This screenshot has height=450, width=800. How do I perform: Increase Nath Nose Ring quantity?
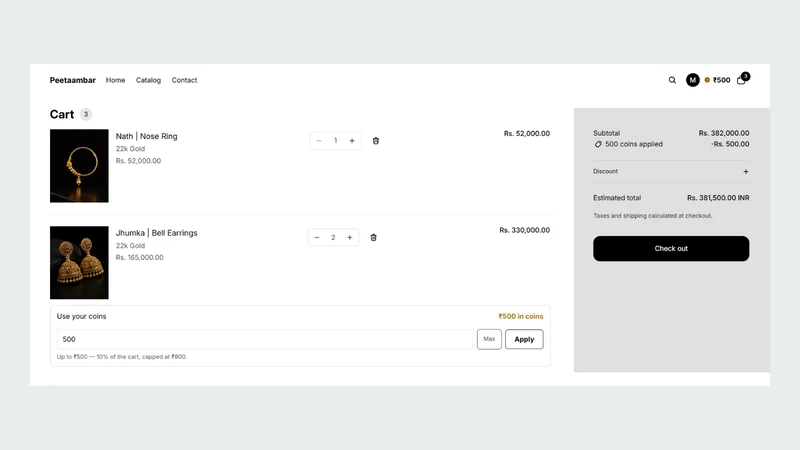pyautogui.click(x=352, y=141)
